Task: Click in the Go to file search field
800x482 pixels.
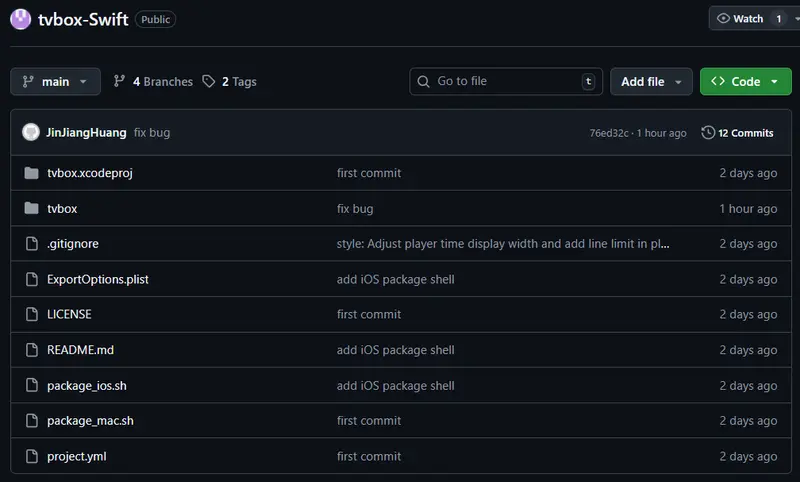Action: coord(505,82)
